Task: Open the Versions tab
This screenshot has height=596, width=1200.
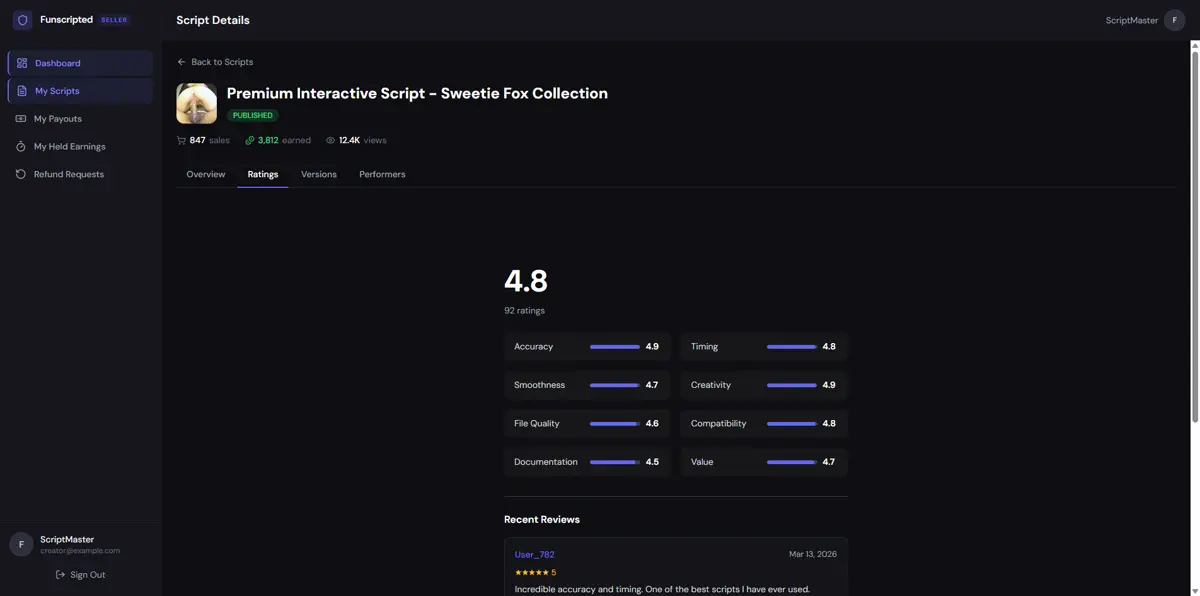Action: click(x=319, y=174)
